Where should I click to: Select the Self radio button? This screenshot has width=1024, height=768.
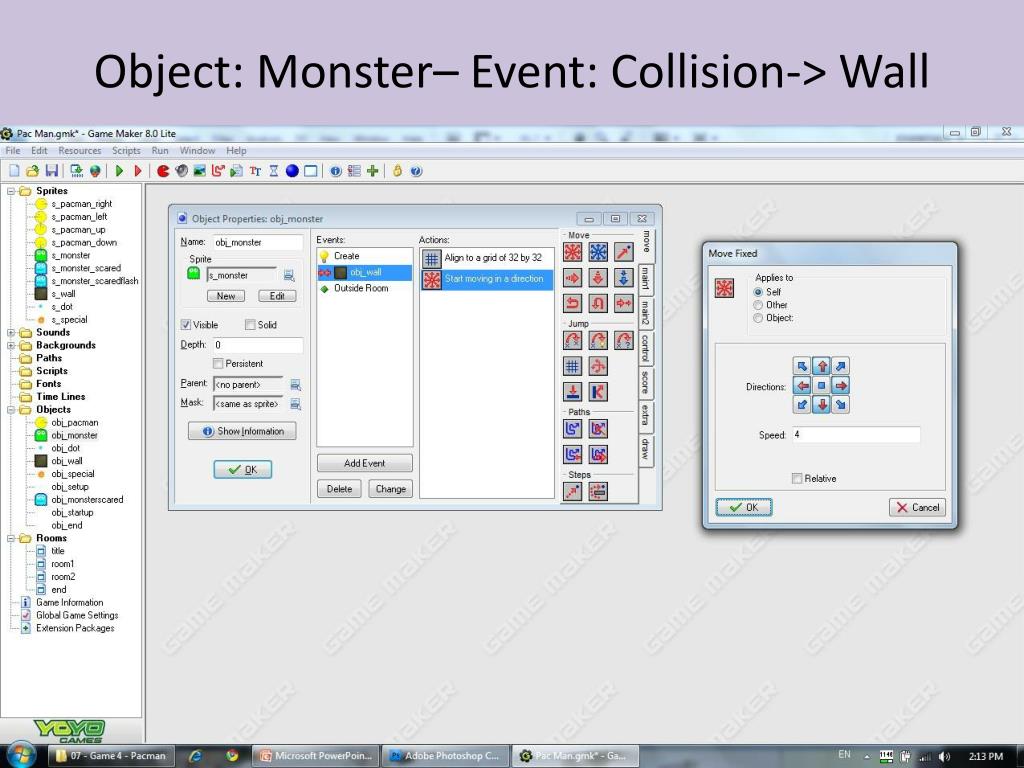(758, 292)
